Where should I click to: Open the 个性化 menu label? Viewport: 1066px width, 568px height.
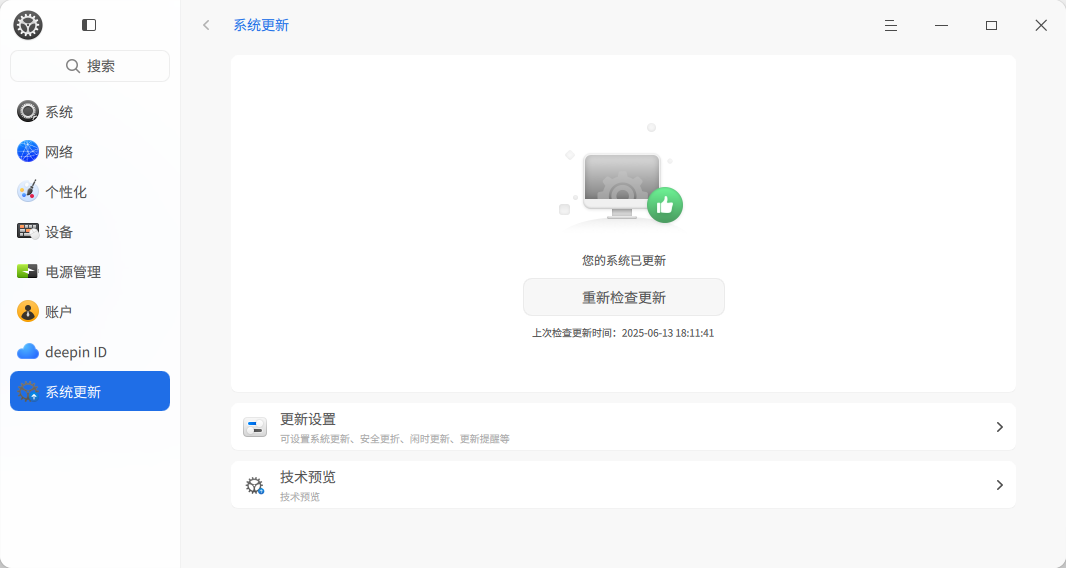pyautogui.click(x=66, y=192)
